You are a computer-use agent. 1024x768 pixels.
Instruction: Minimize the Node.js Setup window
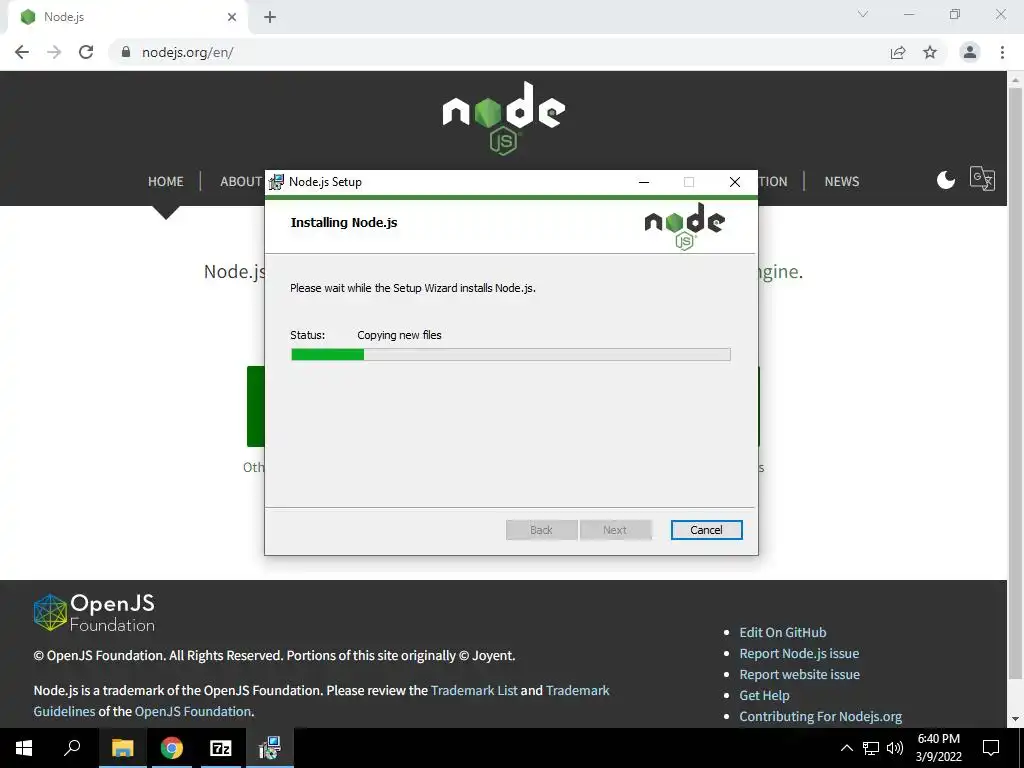pyautogui.click(x=644, y=182)
